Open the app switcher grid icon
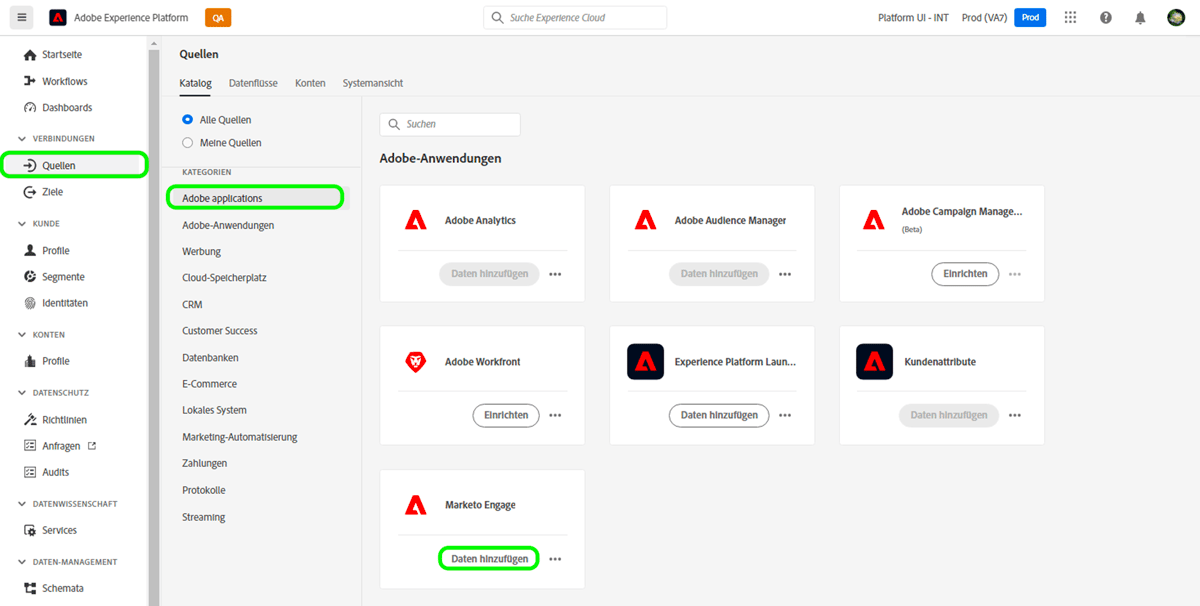Viewport: 1200px width, 606px height. pos(1070,17)
